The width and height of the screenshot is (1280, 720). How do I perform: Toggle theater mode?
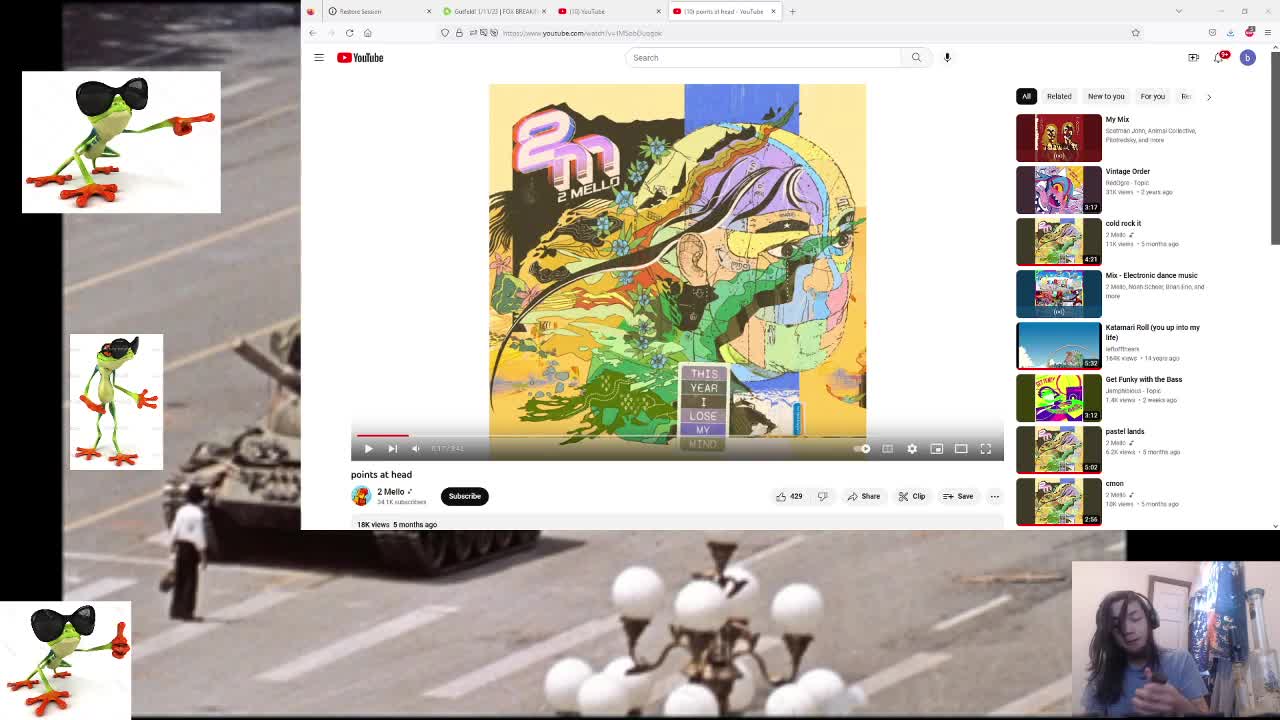[961, 449]
